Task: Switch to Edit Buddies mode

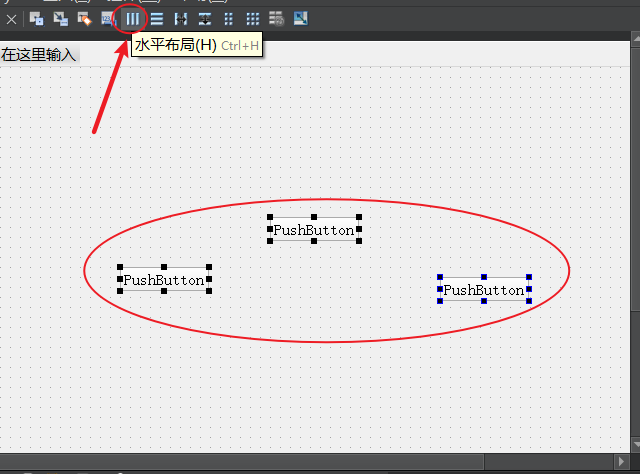Action: point(84,19)
